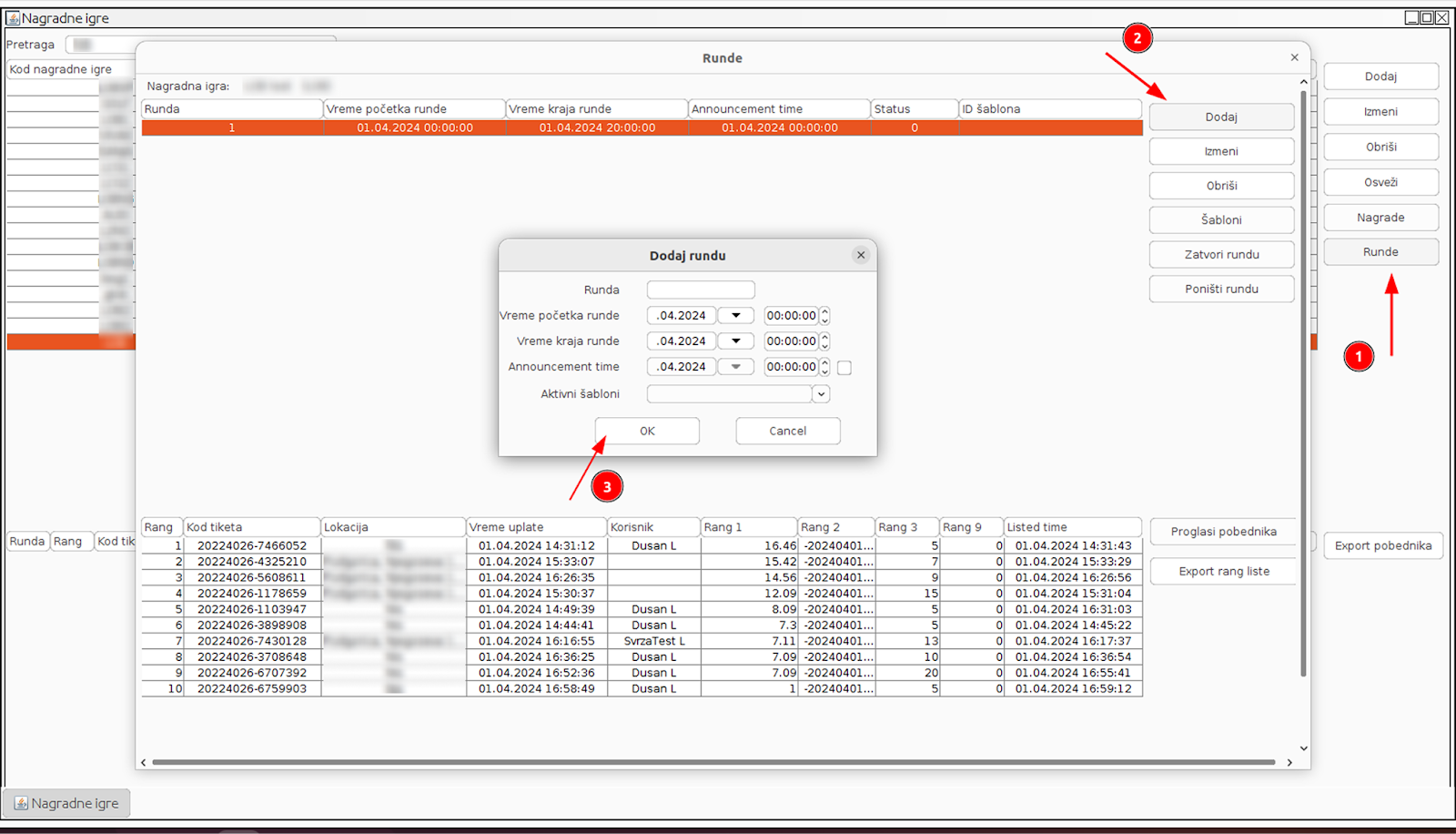Click Dodaj in the main window
This screenshot has width=1456, height=834.
[x=1380, y=76]
